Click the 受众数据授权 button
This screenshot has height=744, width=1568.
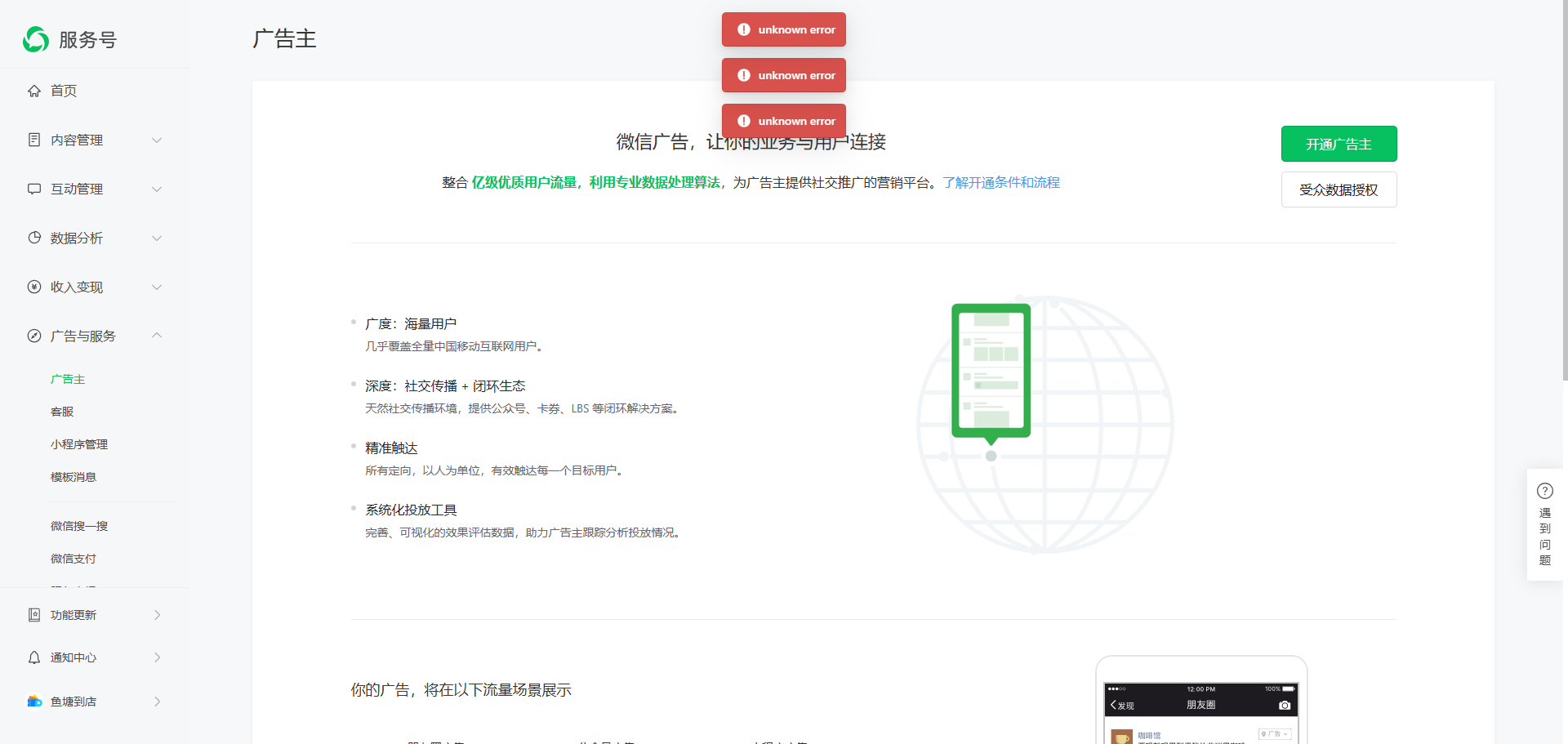coord(1339,189)
